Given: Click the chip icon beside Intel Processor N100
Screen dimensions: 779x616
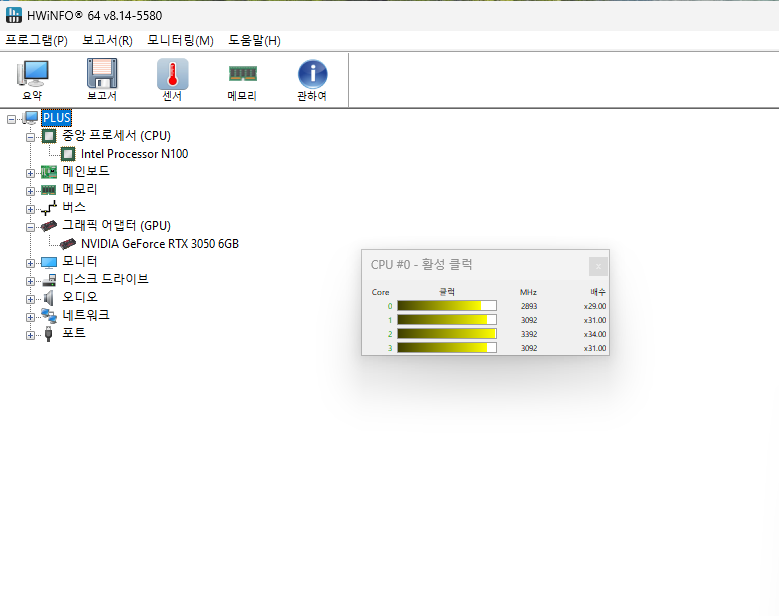Looking at the screenshot, I should tap(68, 154).
